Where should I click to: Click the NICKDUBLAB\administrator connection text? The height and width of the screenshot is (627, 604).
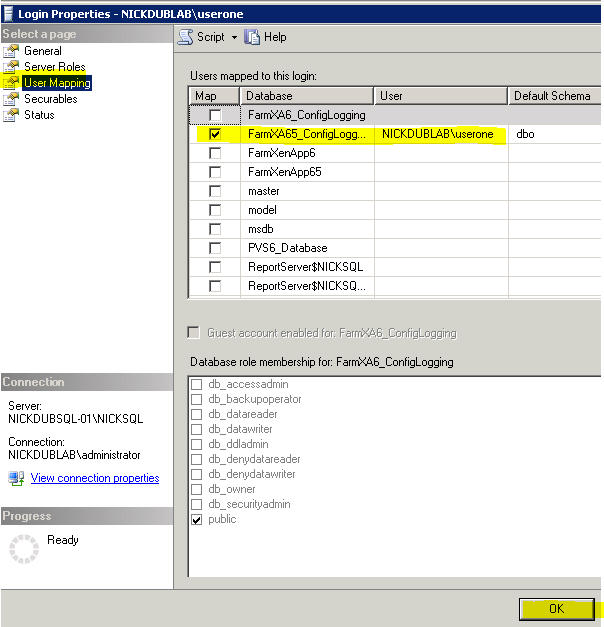(74, 455)
